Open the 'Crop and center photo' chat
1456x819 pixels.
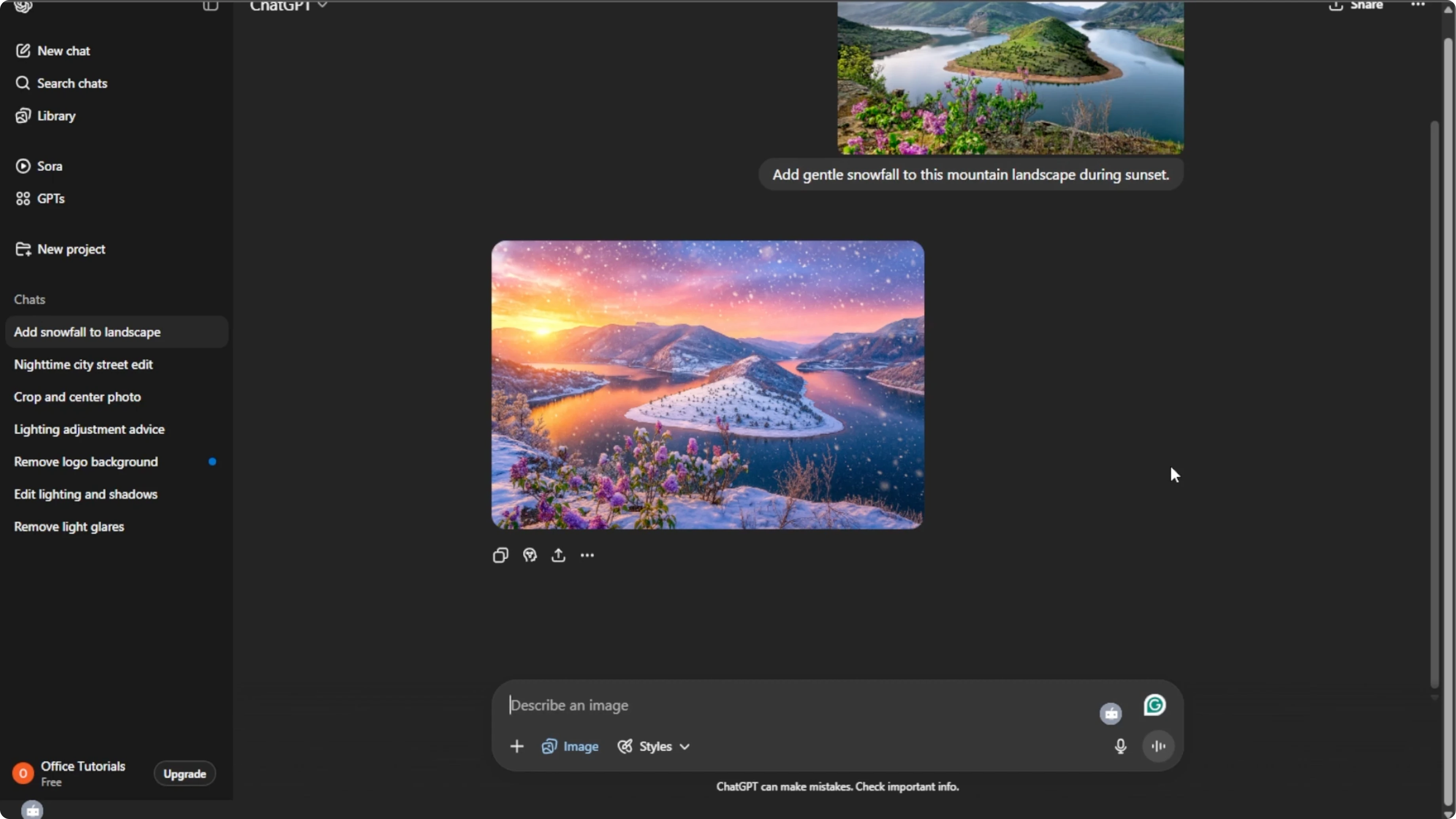coord(116,397)
